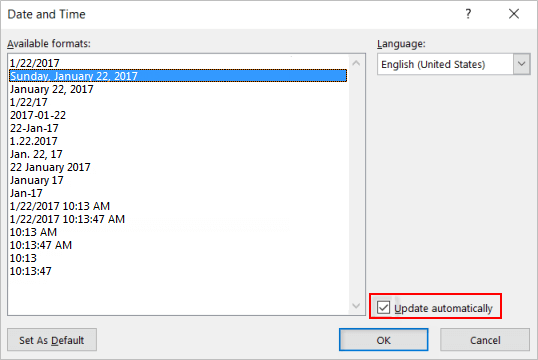Select the format Jan. 22, 17
The image size is (538, 360).
[x=178, y=154]
